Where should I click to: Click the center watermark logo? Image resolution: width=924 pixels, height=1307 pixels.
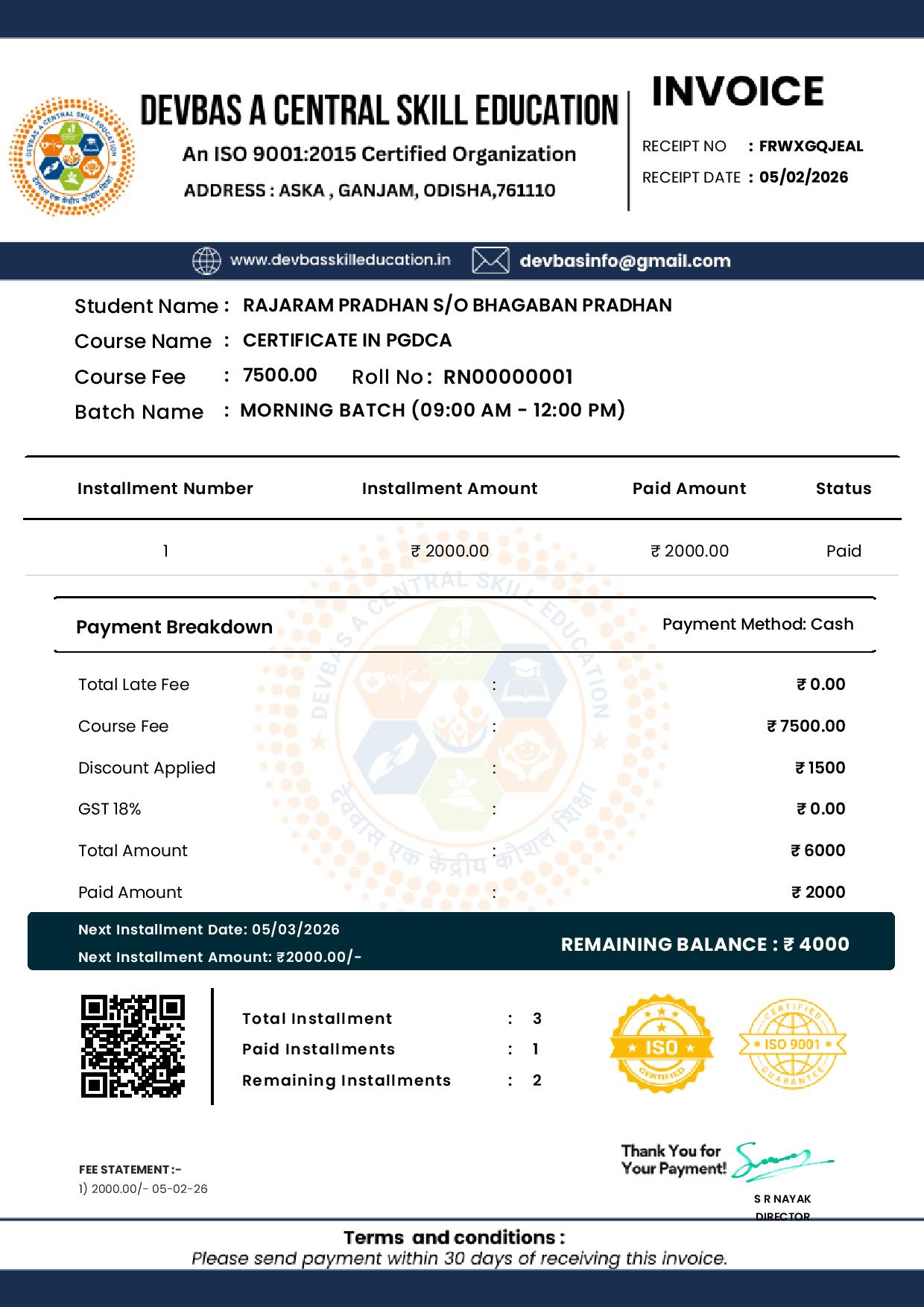pos(462,730)
